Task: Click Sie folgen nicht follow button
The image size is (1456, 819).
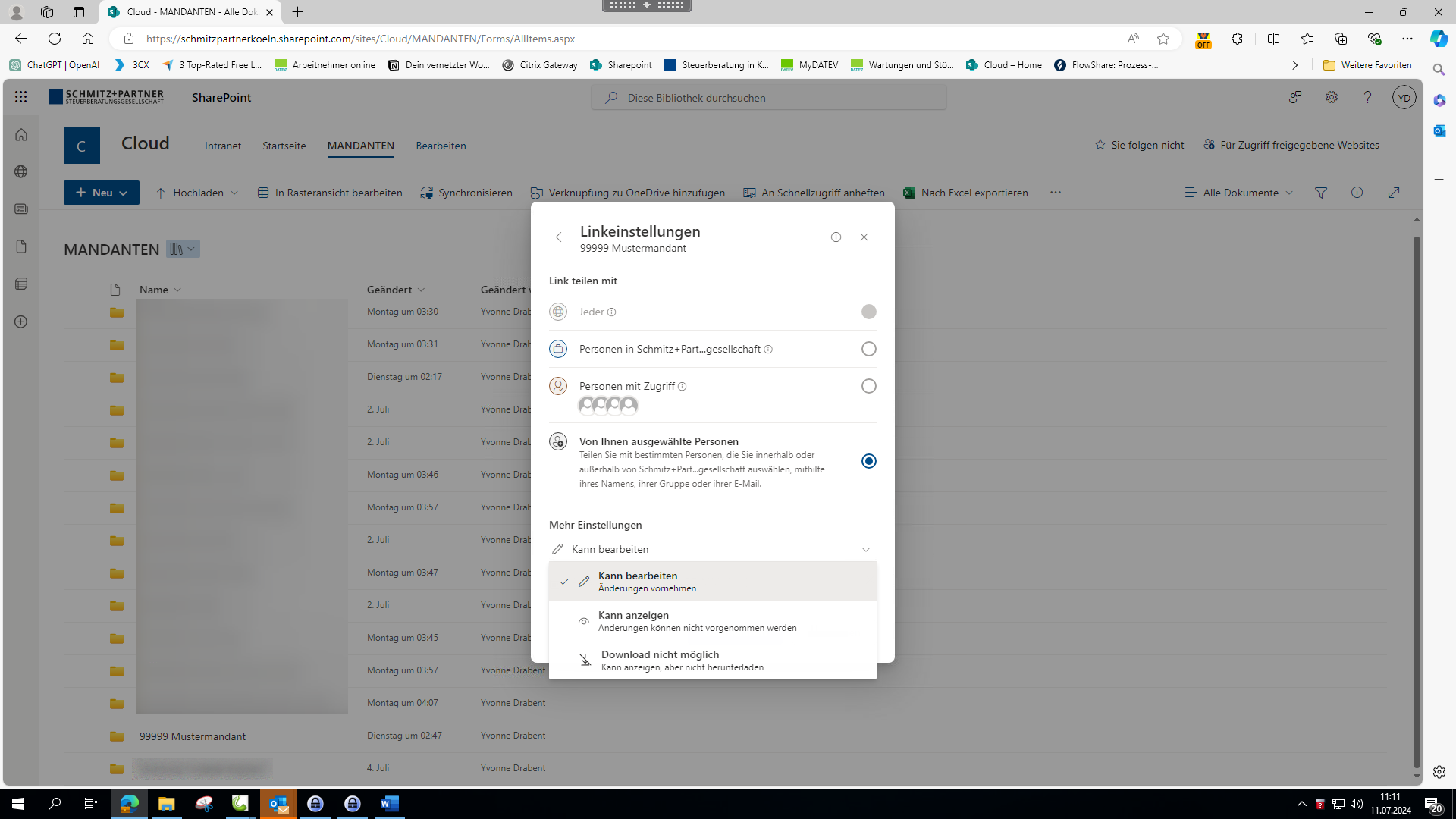Action: click(1139, 145)
